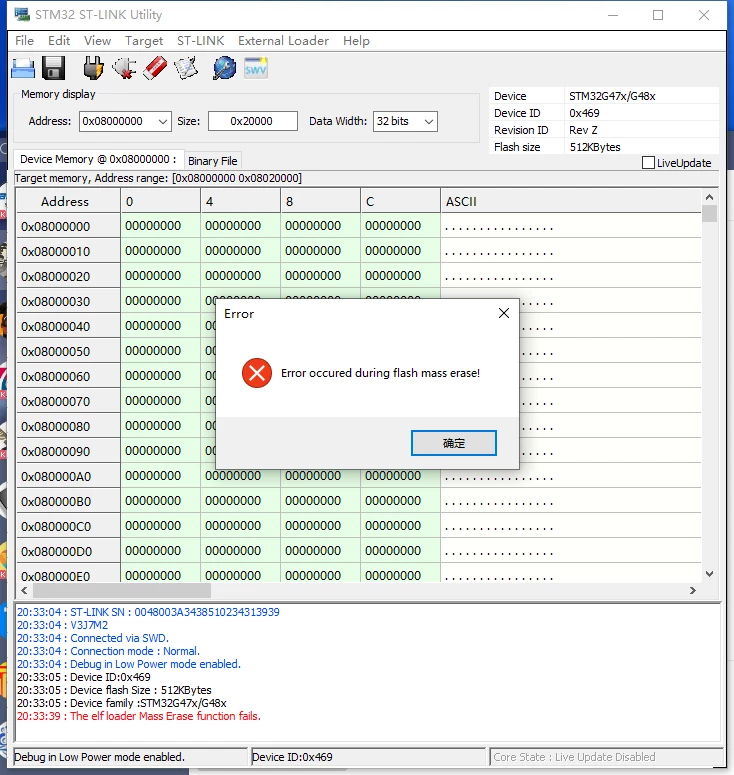Click the Device ID value 0x469
The height and width of the screenshot is (775, 734).
point(584,113)
